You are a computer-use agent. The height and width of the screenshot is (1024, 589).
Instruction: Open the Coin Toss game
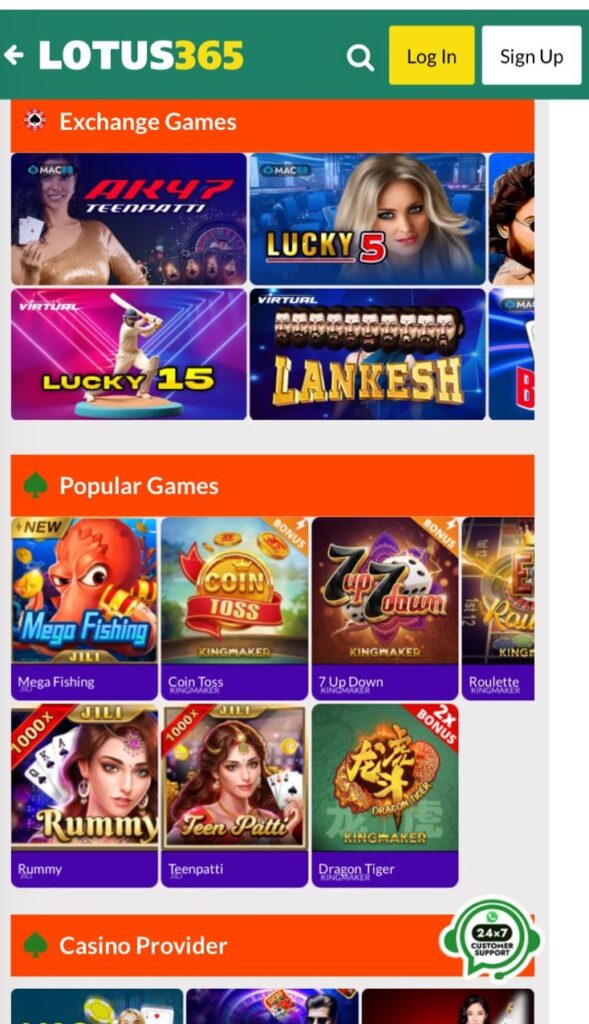click(234, 609)
